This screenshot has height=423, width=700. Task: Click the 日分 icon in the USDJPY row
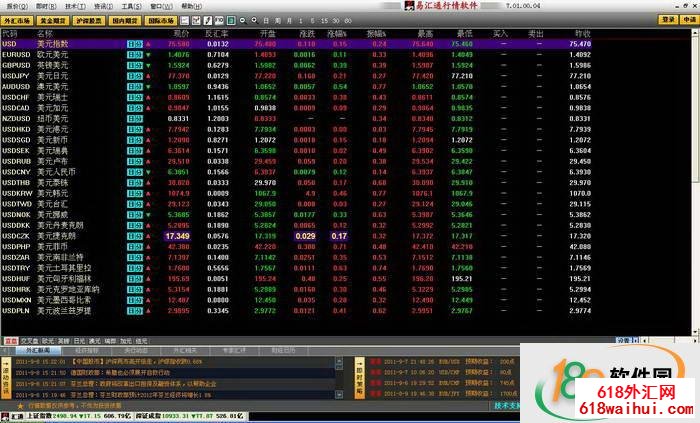(x=135, y=76)
